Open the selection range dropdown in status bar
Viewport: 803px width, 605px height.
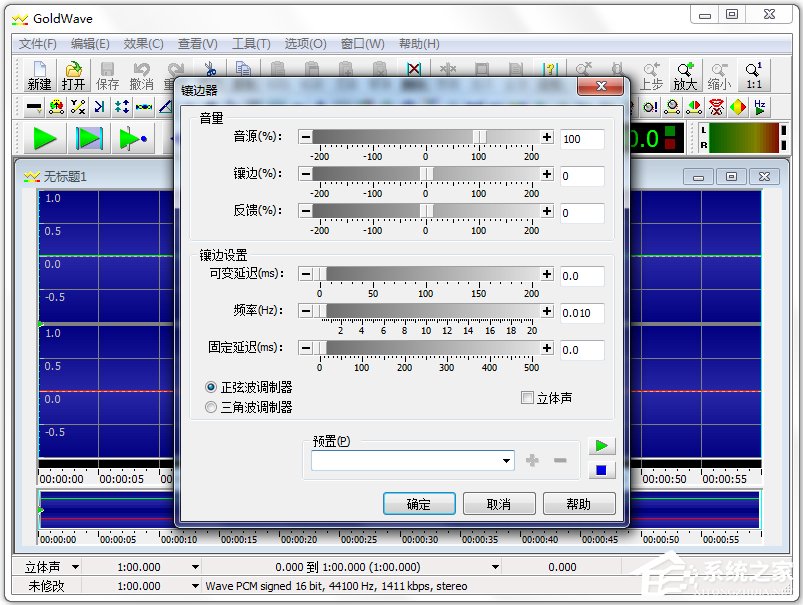[495, 567]
